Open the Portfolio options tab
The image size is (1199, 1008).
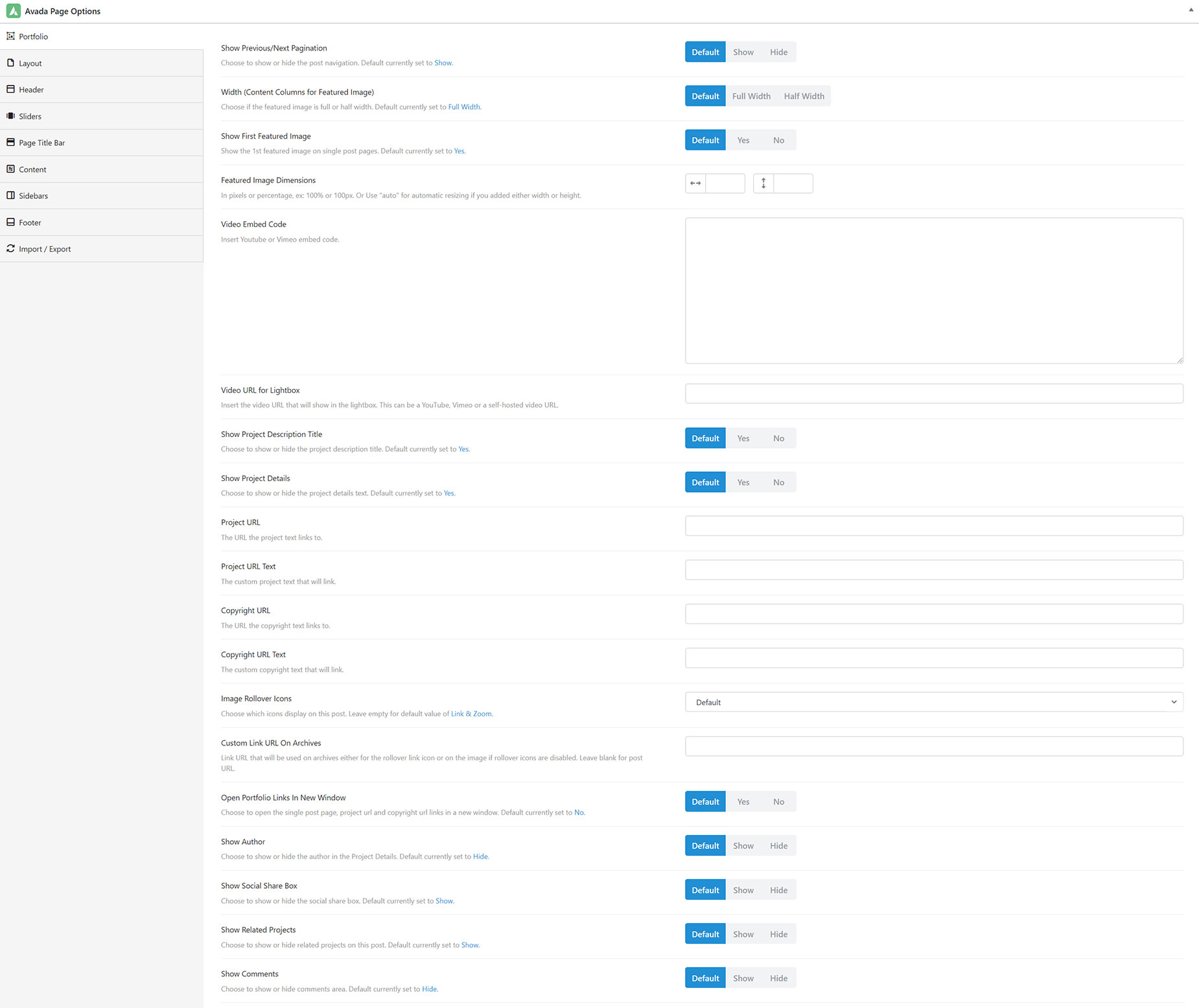click(102, 36)
